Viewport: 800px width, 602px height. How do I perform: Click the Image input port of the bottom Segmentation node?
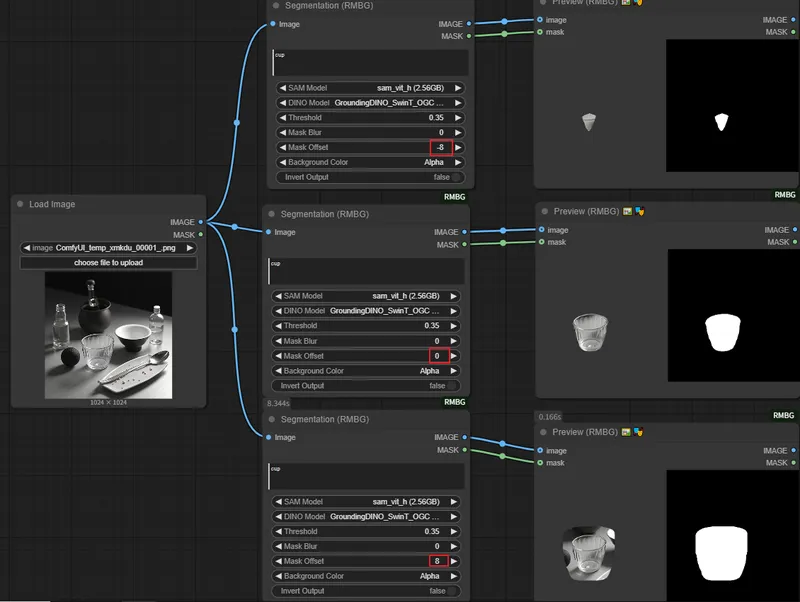click(269, 437)
